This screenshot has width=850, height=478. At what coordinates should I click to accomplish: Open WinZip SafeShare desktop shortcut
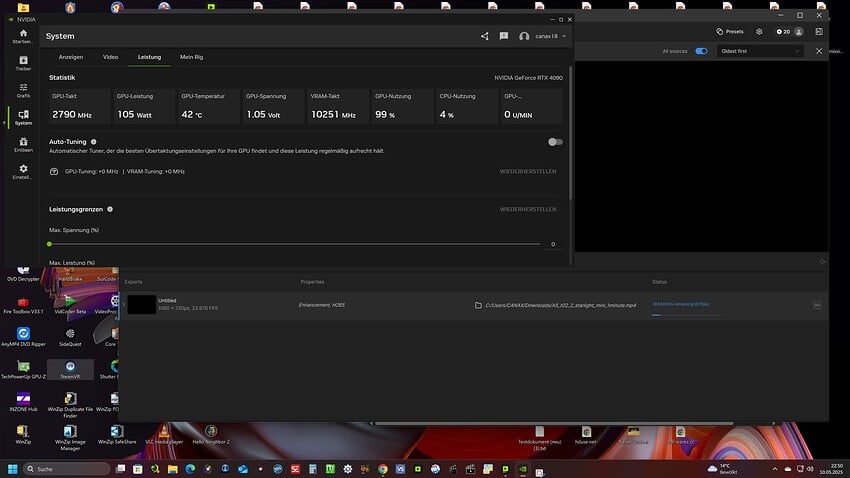pyautogui.click(x=117, y=434)
